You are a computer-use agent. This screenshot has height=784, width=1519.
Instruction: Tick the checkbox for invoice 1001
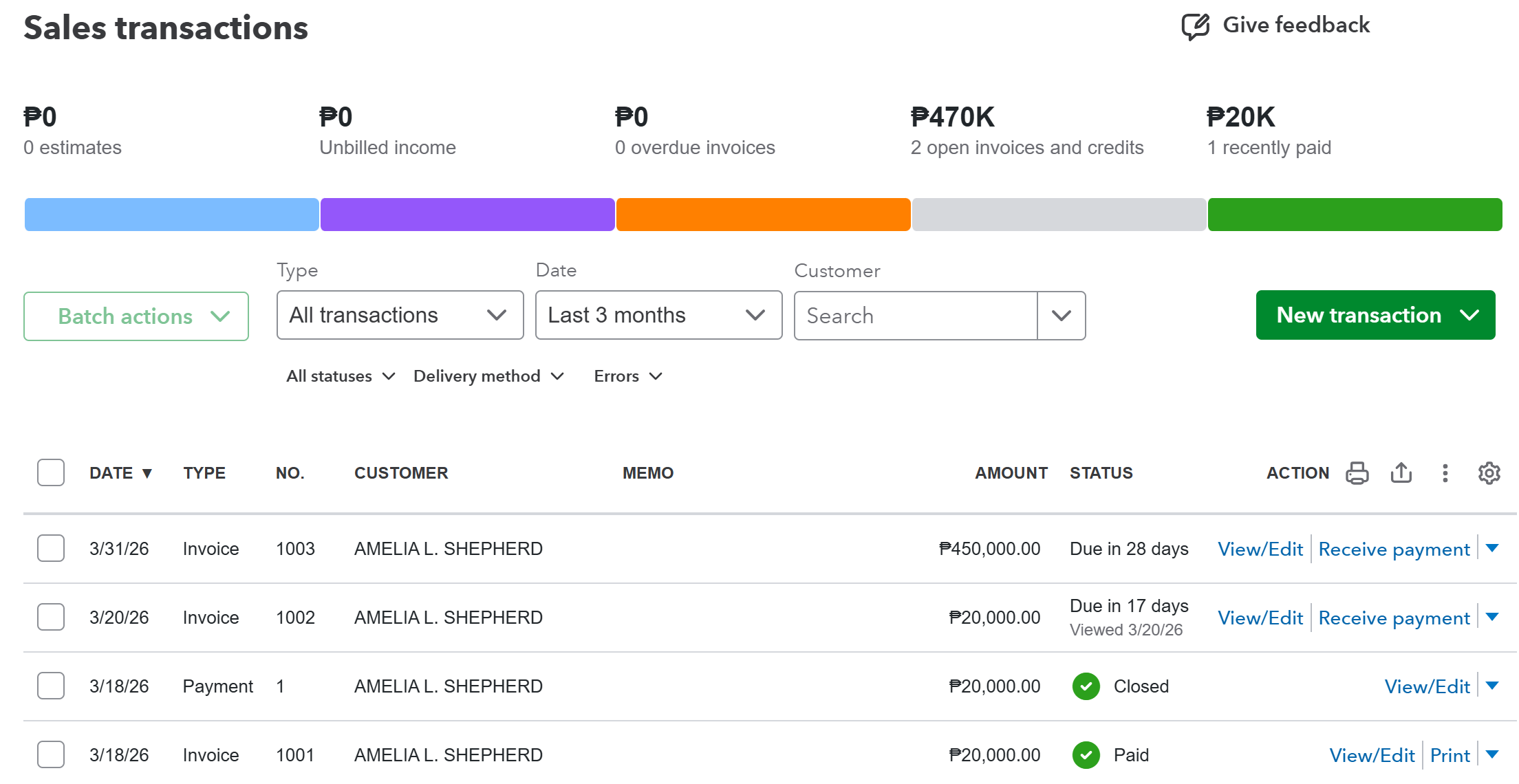click(51, 755)
